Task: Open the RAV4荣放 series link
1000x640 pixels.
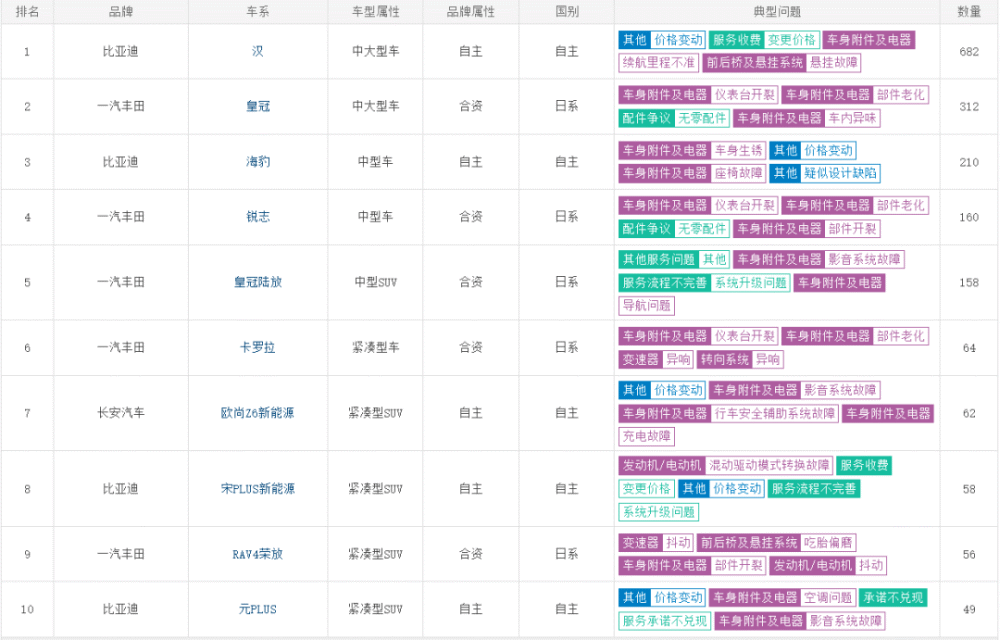Action: point(258,554)
